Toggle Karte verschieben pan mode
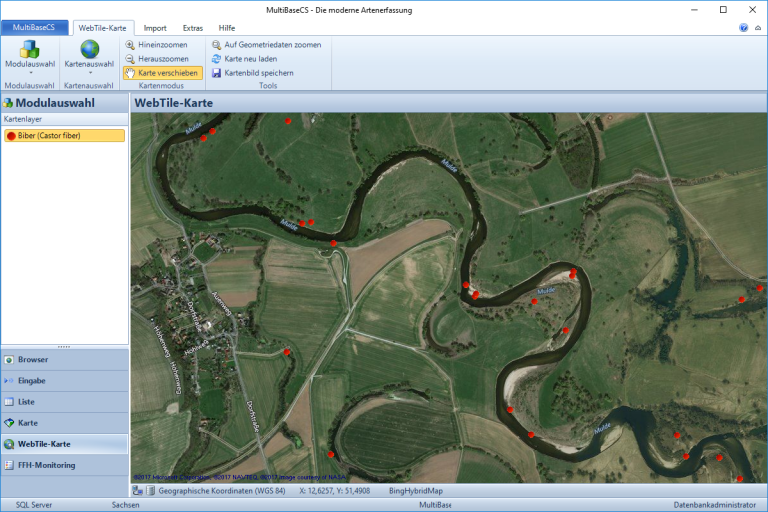The height and width of the screenshot is (512, 768). (x=162, y=73)
